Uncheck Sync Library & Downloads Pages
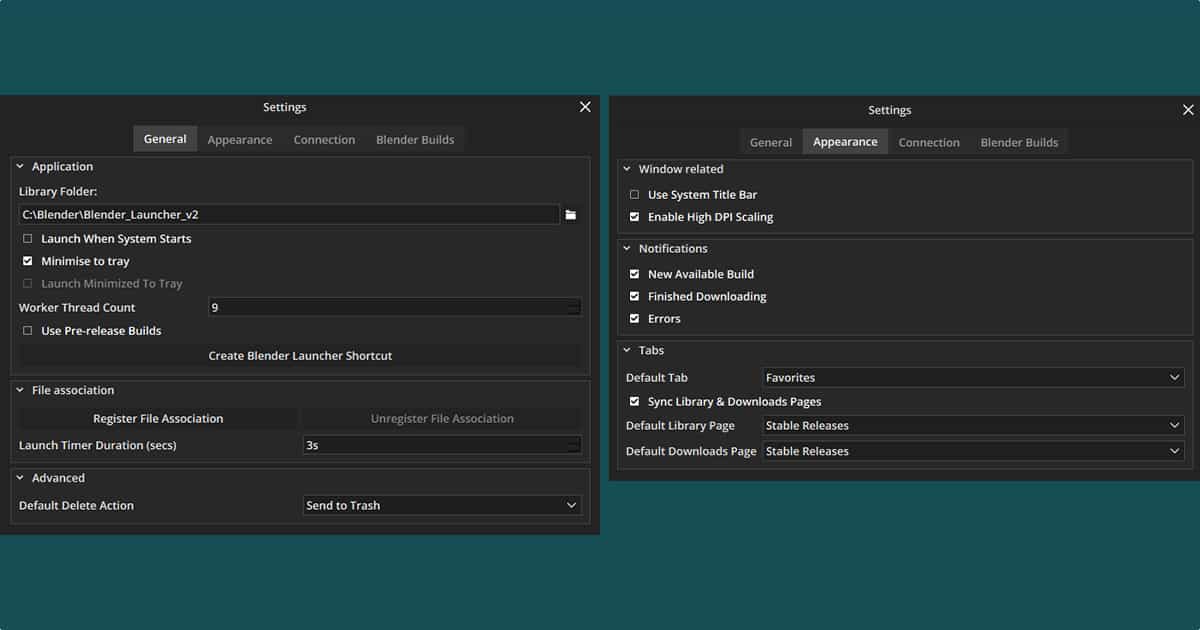The height and width of the screenshot is (630, 1200). (635, 402)
